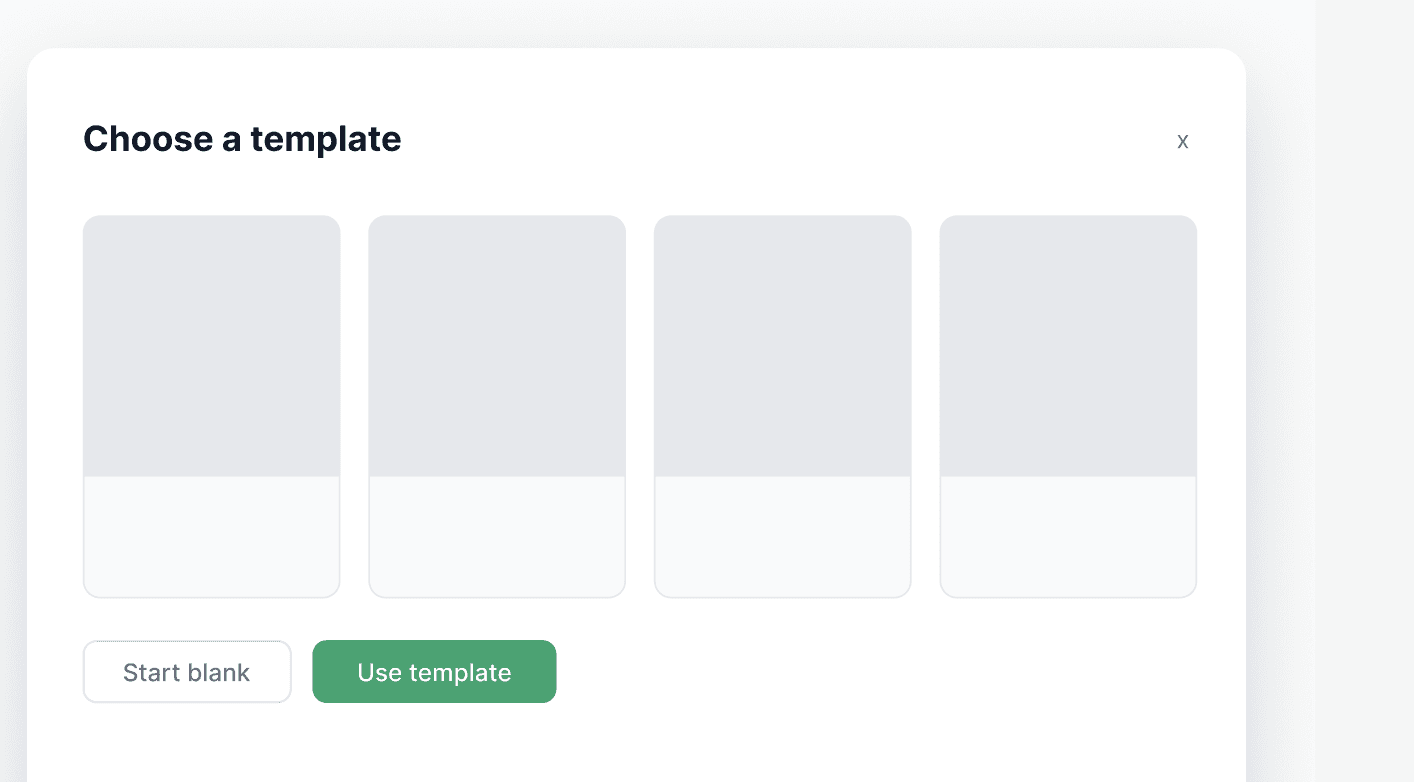Image resolution: width=1414 pixels, height=782 pixels.
Task: Close the template dialog with the x
Action: (x=1183, y=141)
